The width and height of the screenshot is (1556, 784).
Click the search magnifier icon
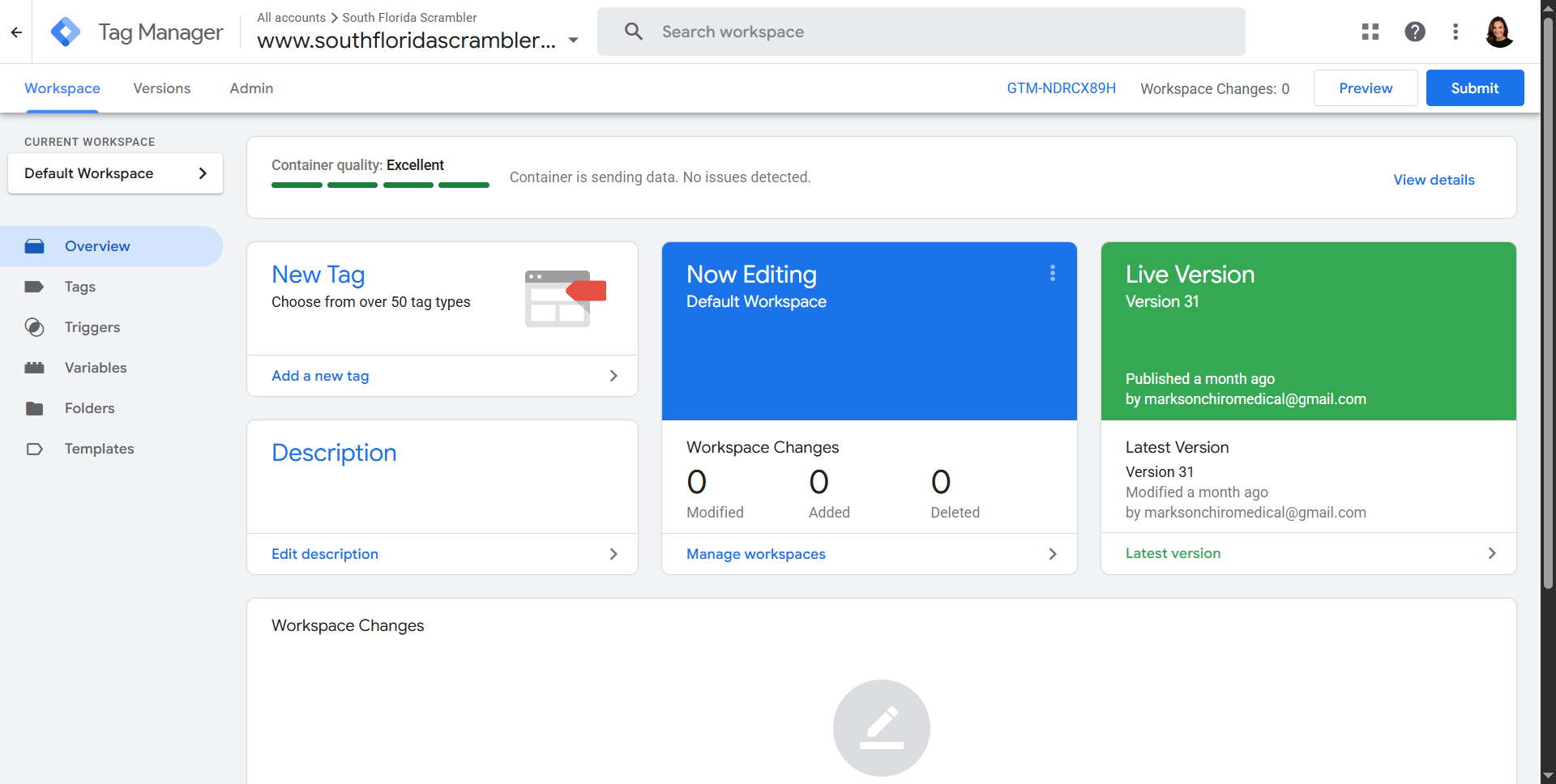[634, 32]
